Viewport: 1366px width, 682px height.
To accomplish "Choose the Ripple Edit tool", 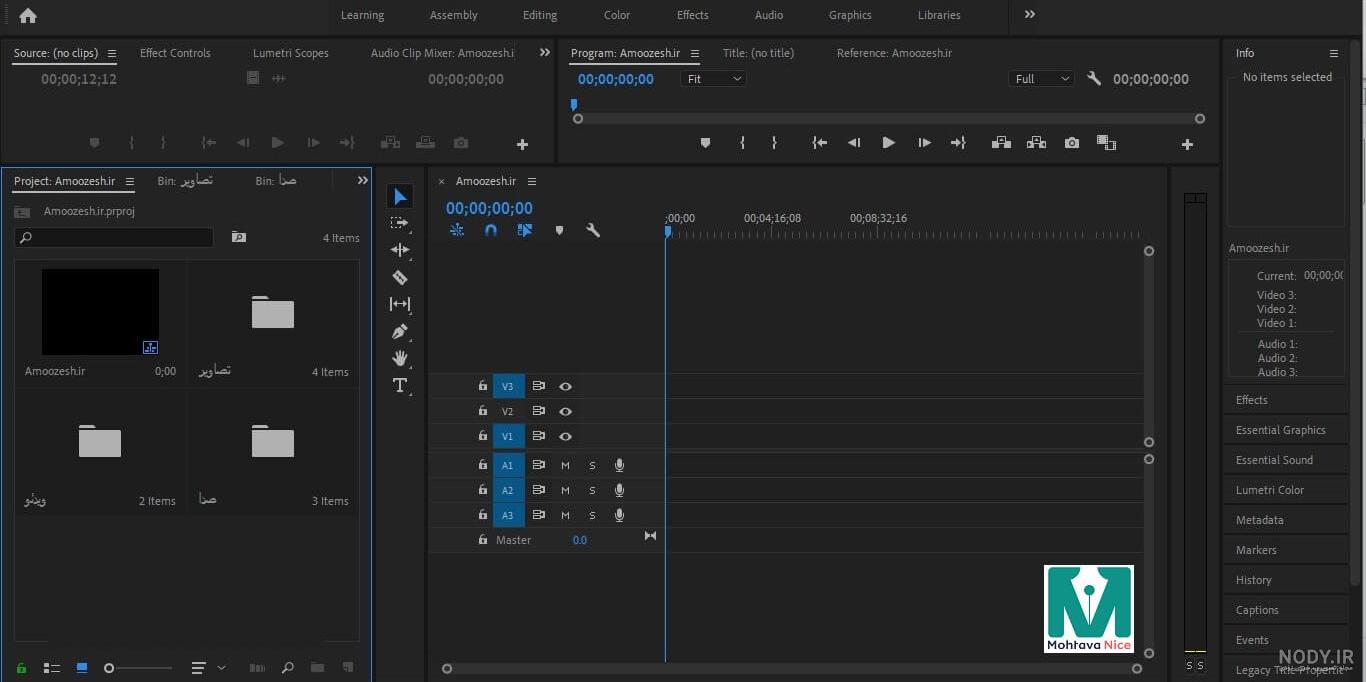I will (x=400, y=250).
